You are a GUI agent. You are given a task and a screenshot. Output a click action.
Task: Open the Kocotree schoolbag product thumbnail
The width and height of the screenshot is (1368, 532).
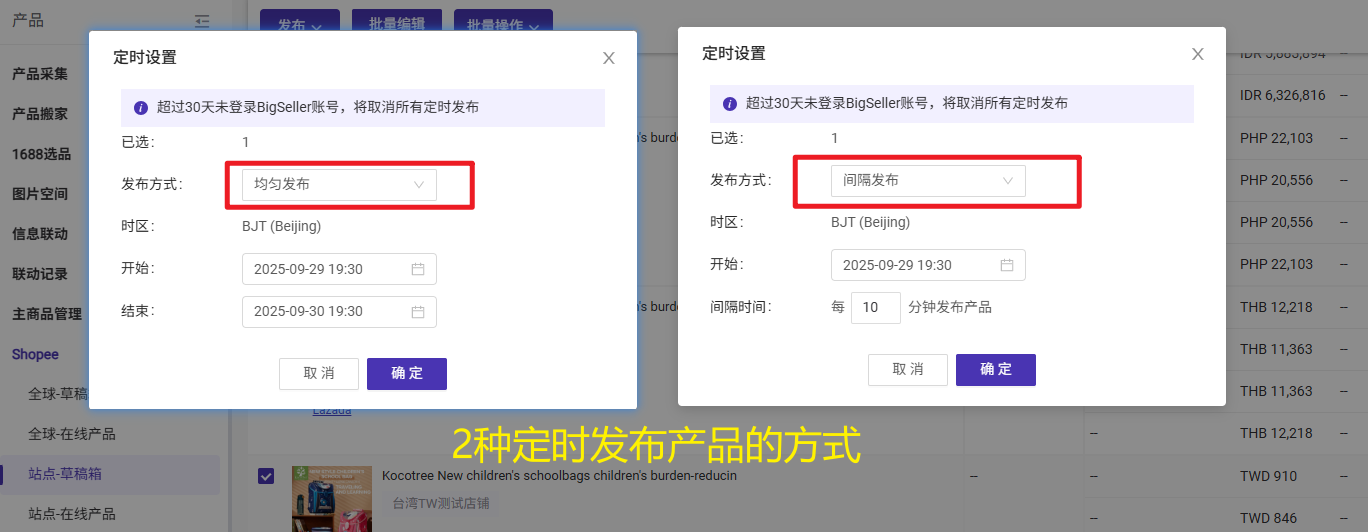327,498
